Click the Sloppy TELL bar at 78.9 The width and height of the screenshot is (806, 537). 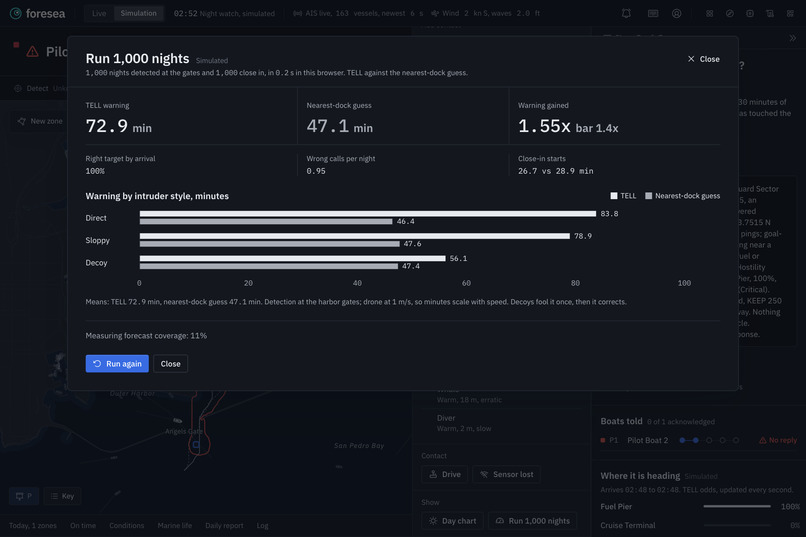pos(355,236)
